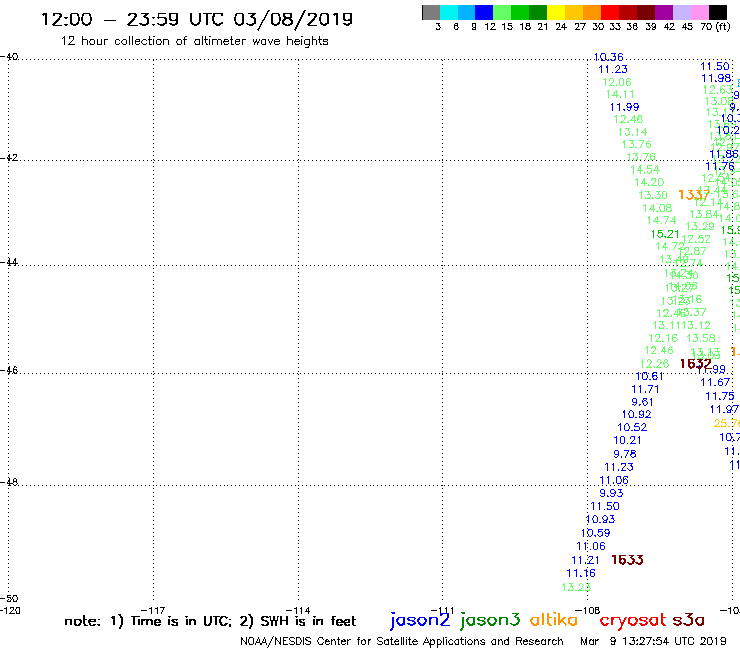Image resolution: width=740 pixels, height=650 pixels.
Task: Click the NOAA/NESDIS Center credit line
Action: pyautogui.click(x=402, y=641)
